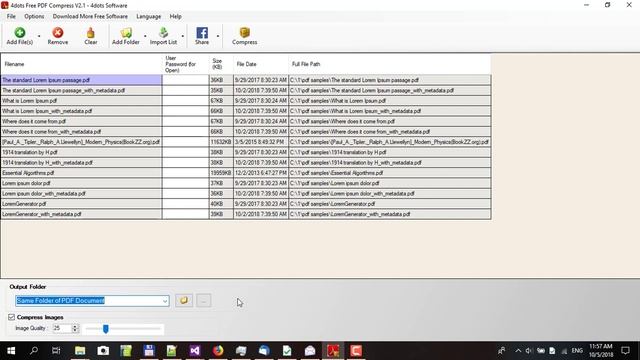Click the red Remove icon
The width and height of the screenshot is (640, 360).
[58, 33]
